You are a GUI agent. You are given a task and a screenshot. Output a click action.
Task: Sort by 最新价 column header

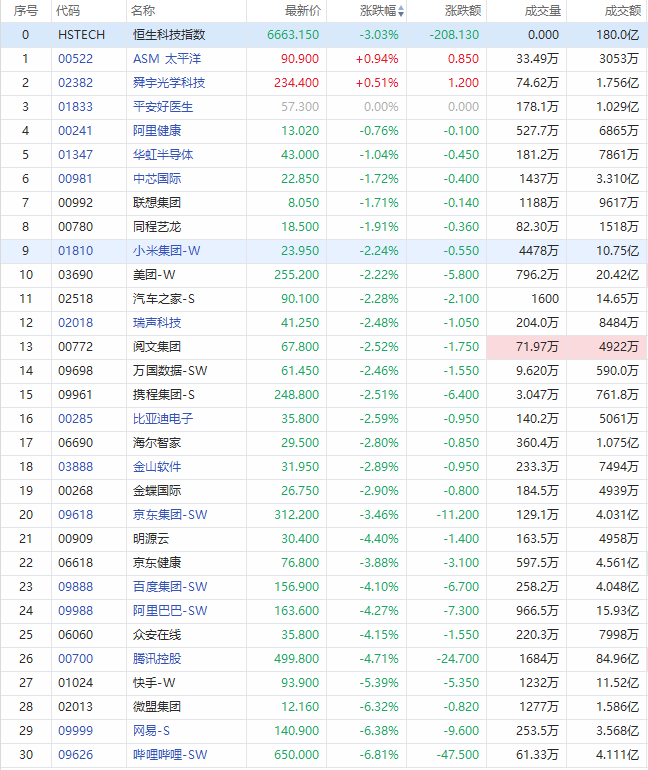(302, 11)
